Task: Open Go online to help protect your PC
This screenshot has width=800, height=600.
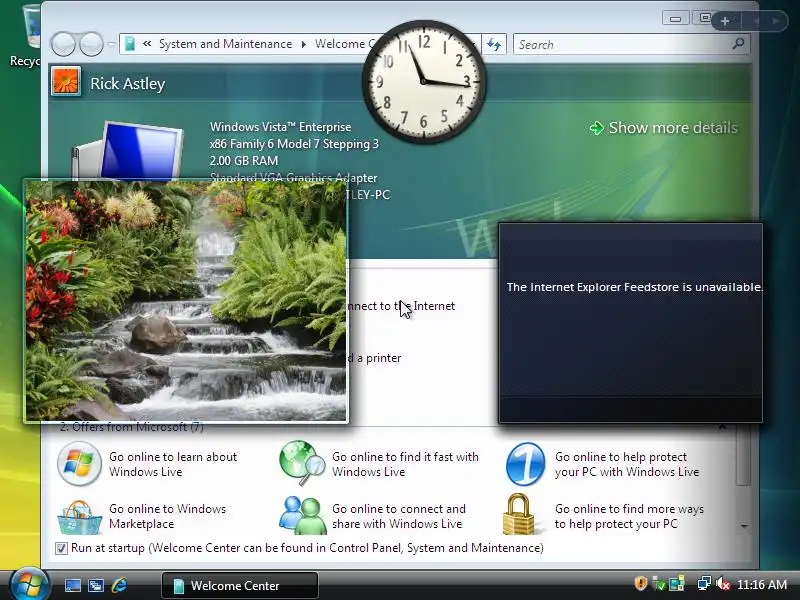Action: (x=627, y=464)
